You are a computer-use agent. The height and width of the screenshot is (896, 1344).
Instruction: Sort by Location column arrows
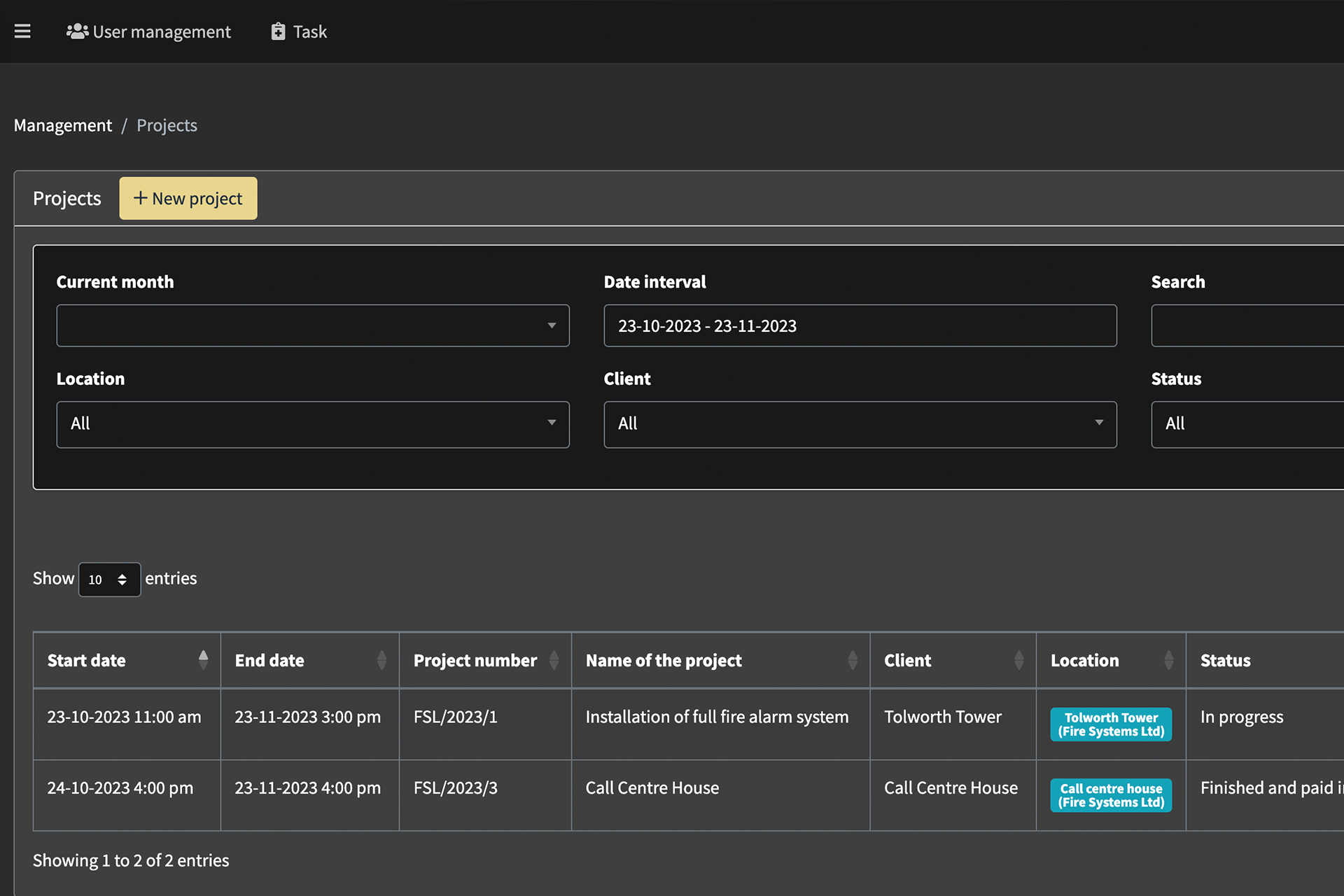1168,660
